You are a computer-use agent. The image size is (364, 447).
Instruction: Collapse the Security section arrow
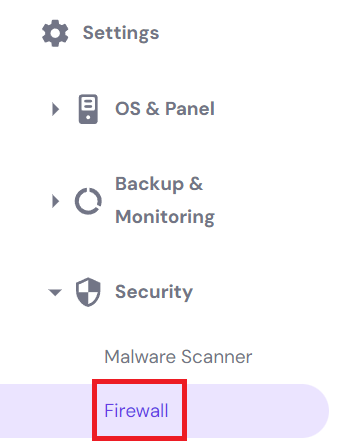click(x=55, y=292)
